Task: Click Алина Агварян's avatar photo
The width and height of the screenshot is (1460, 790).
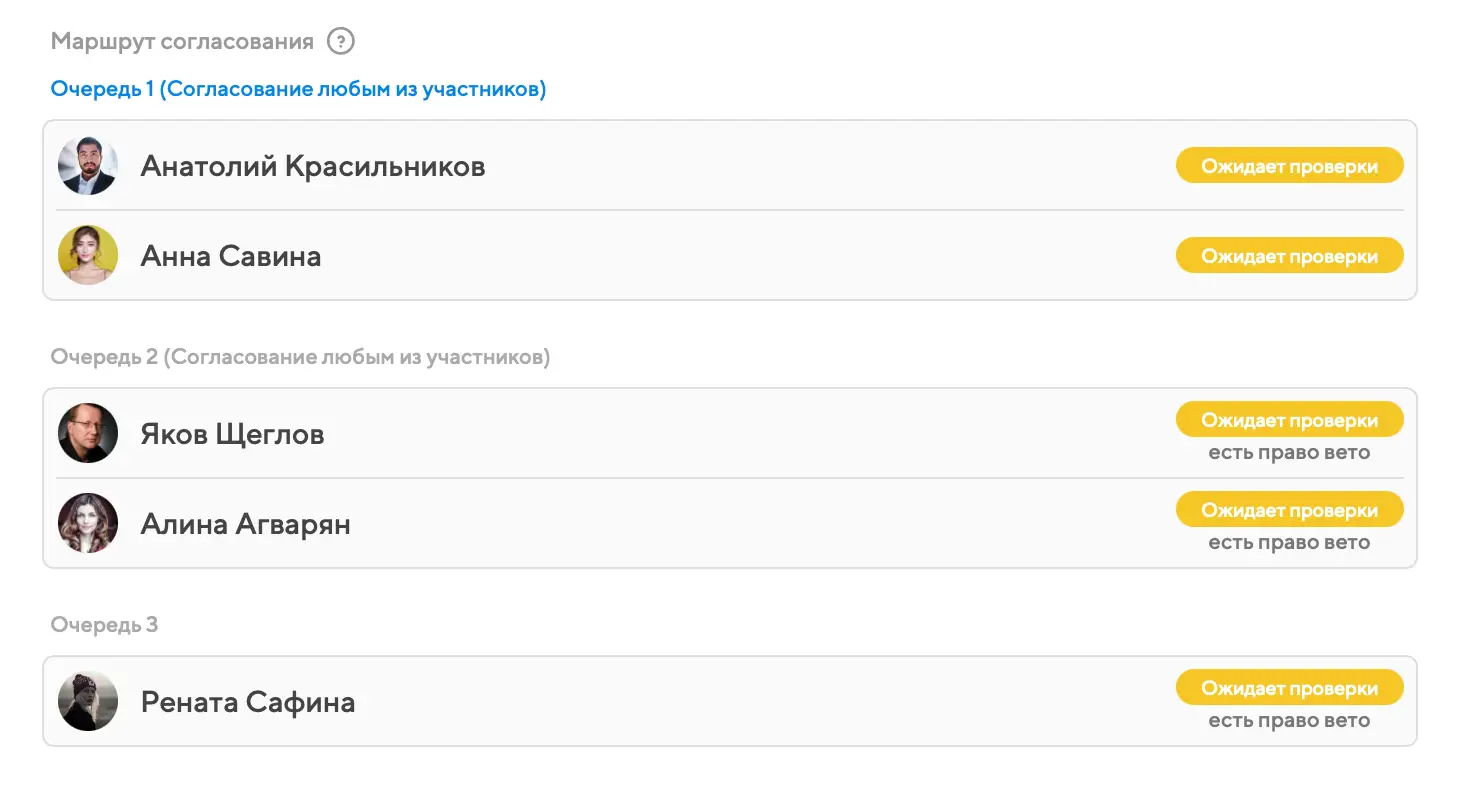Action: pos(88,523)
